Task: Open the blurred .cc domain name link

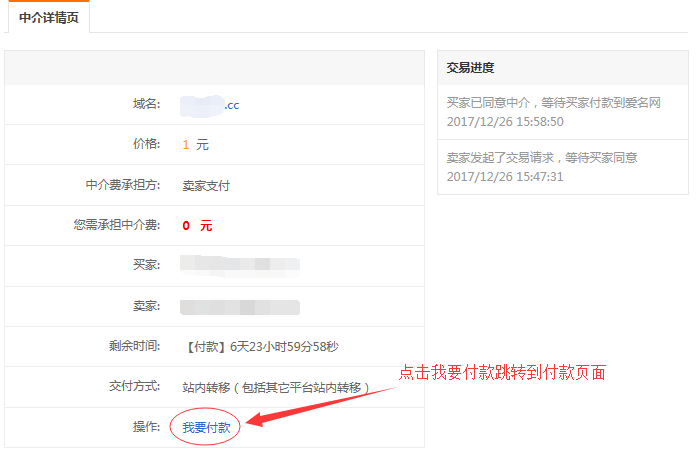Action: [x=211, y=104]
